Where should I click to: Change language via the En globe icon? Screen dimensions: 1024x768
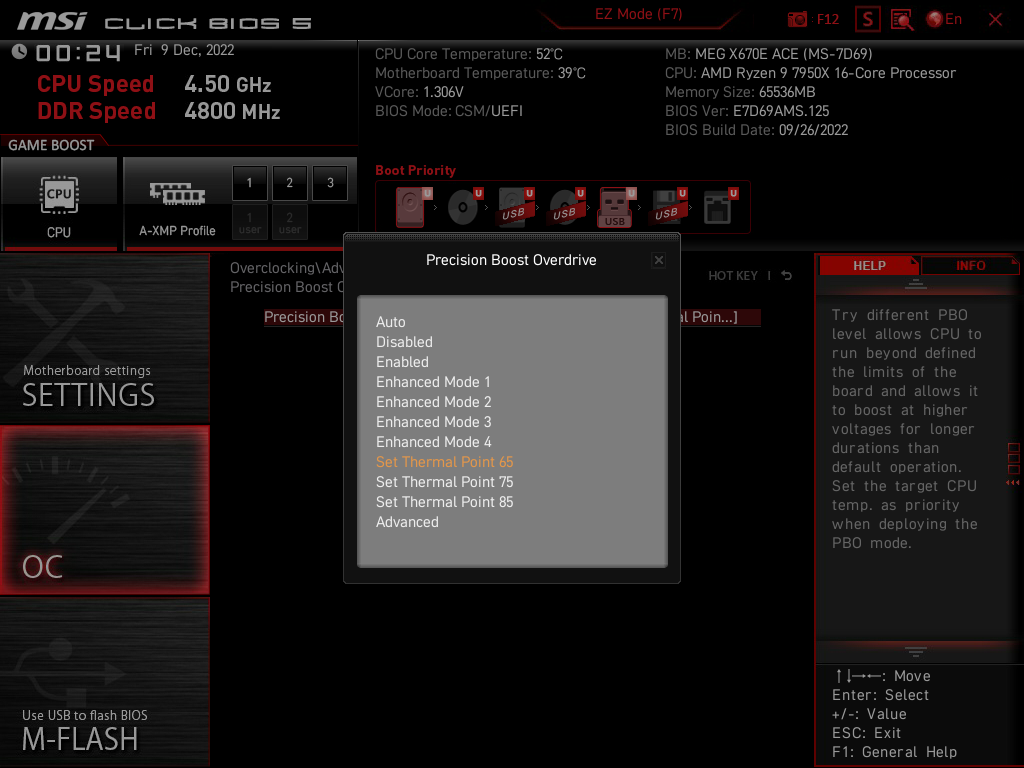(x=944, y=20)
